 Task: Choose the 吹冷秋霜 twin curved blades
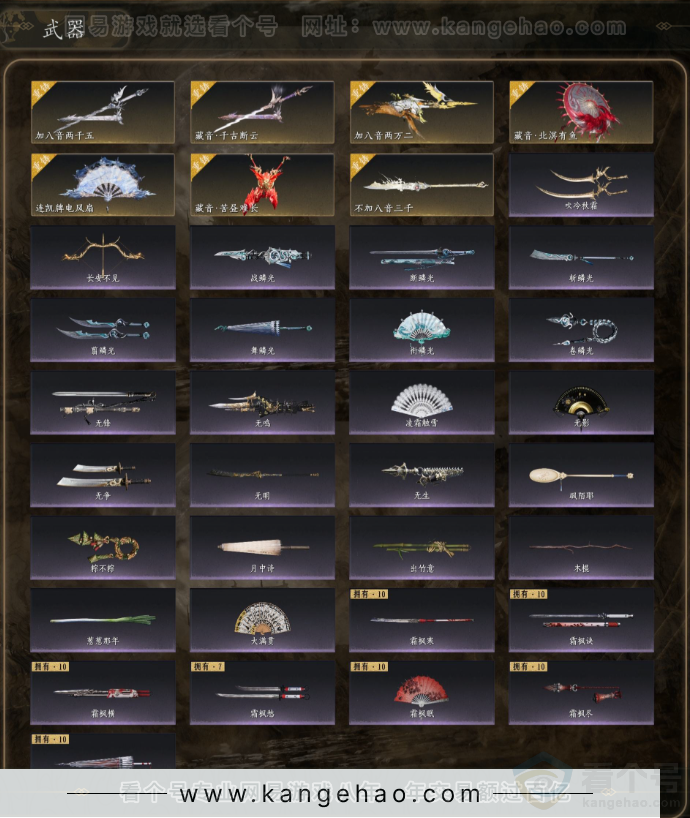(581, 185)
